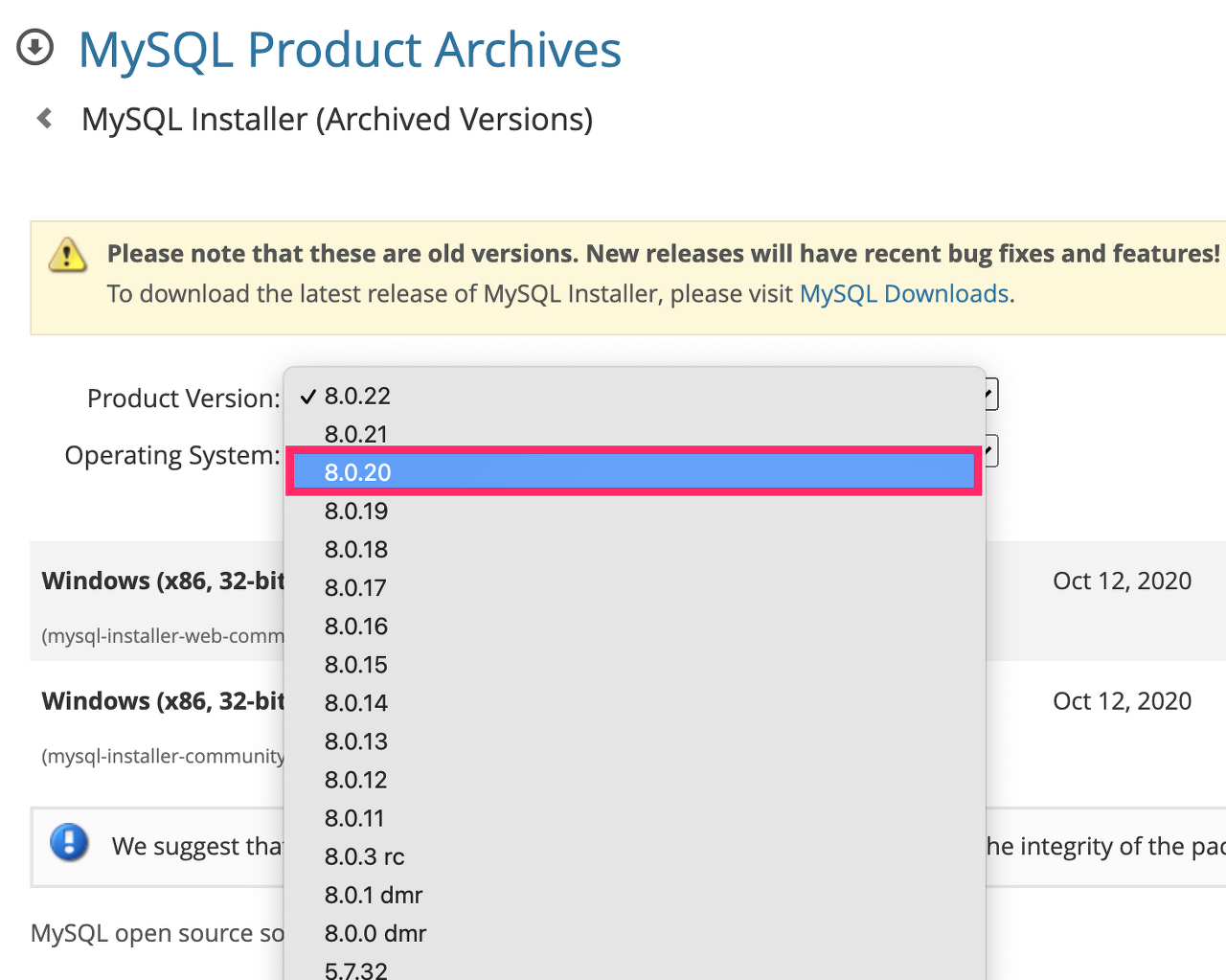The height and width of the screenshot is (980, 1226).
Task: Select version 8.0.18 option
Action: click(356, 549)
